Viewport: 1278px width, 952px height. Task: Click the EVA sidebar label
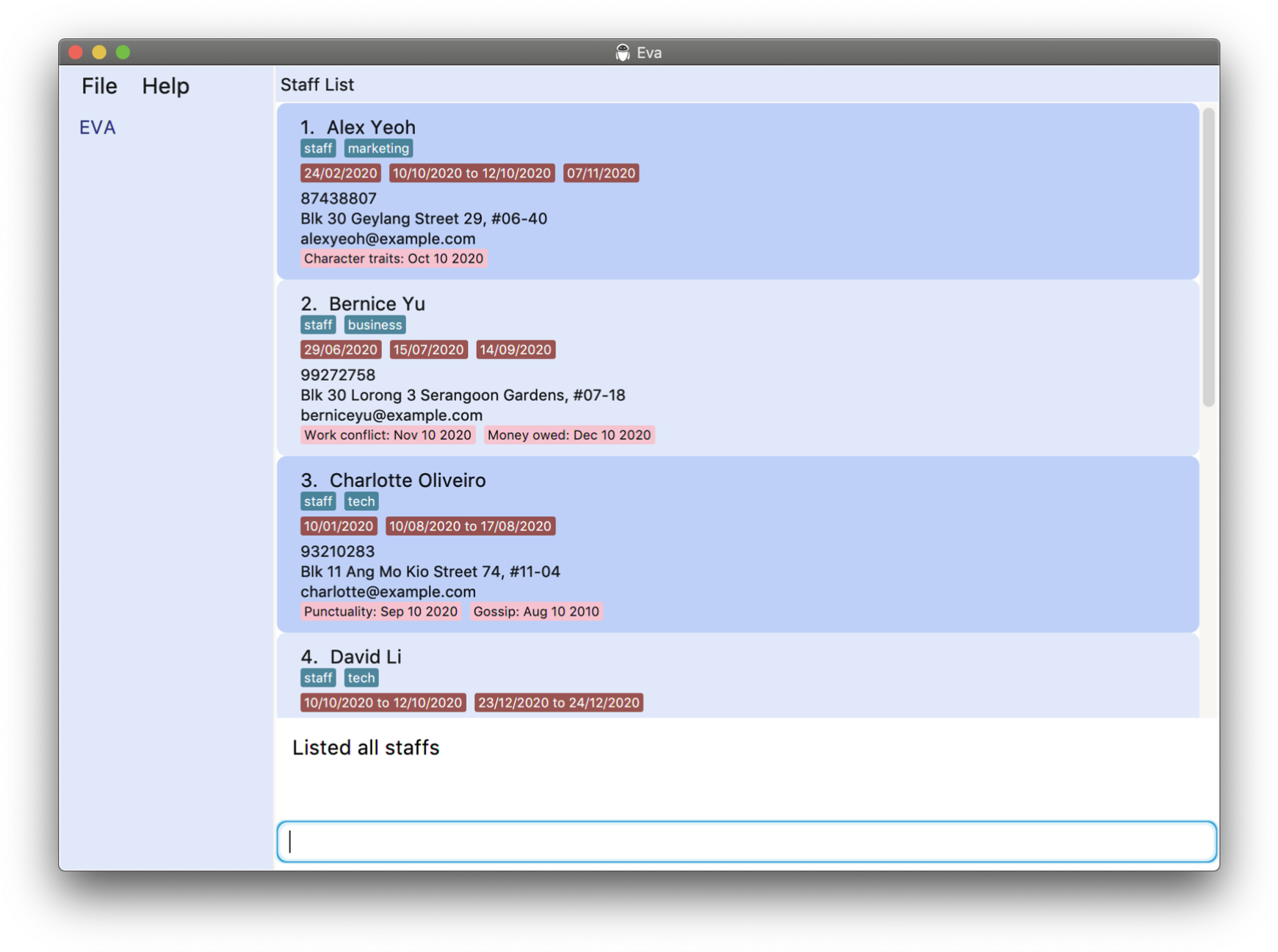point(98,127)
